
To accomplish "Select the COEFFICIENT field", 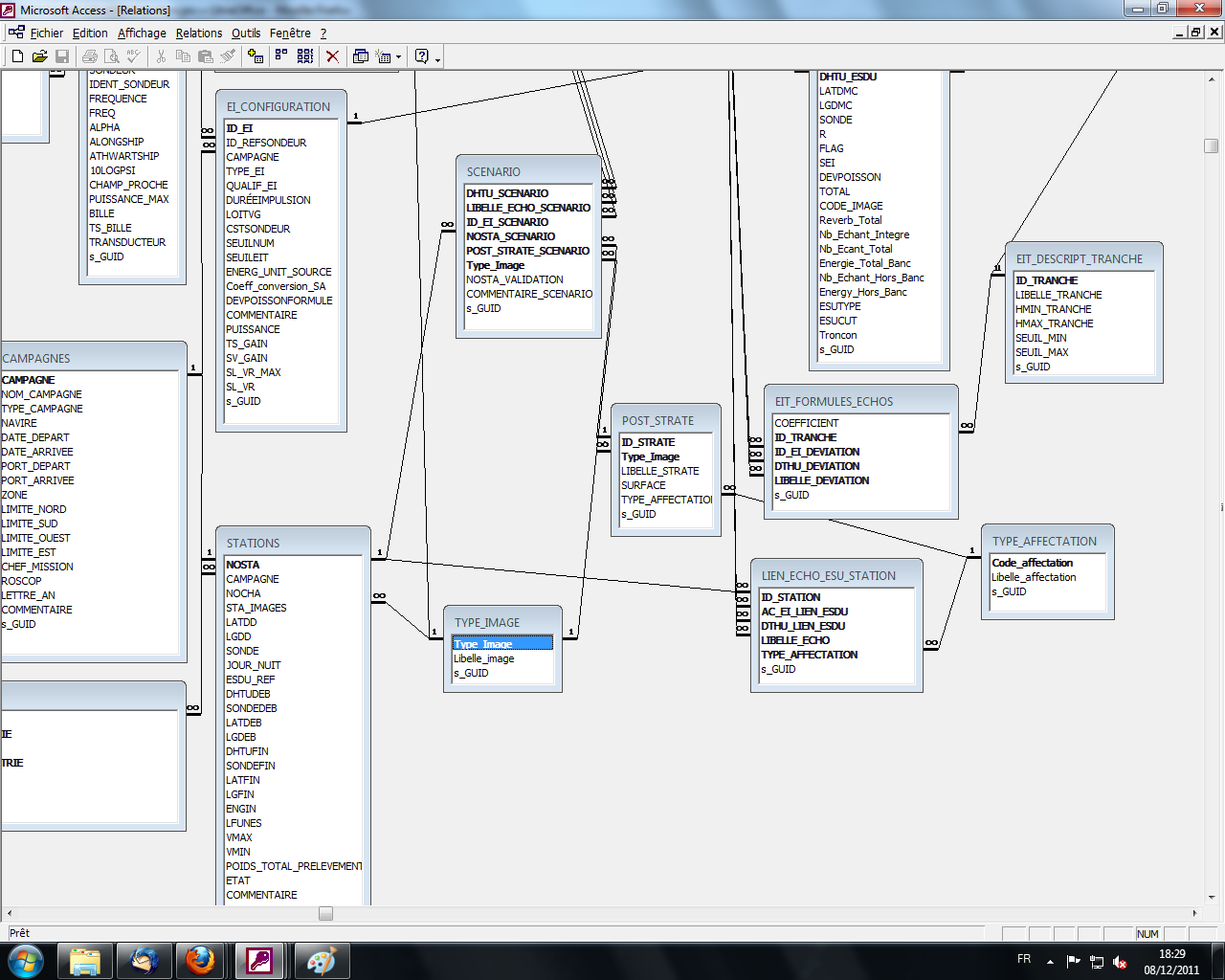I will (x=860, y=423).
